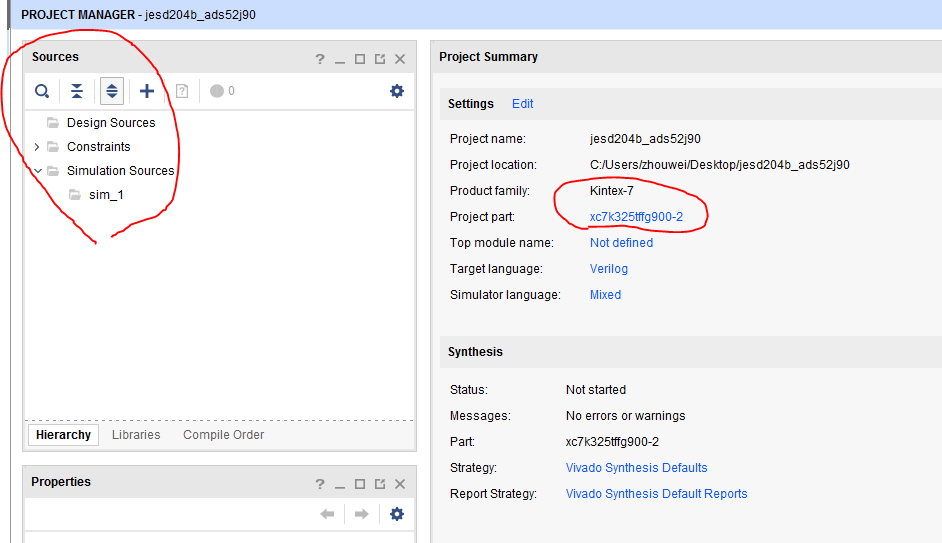Maximize the Properties panel
The height and width of the screenshot is (543, 942).
click(x=360, y=484)
